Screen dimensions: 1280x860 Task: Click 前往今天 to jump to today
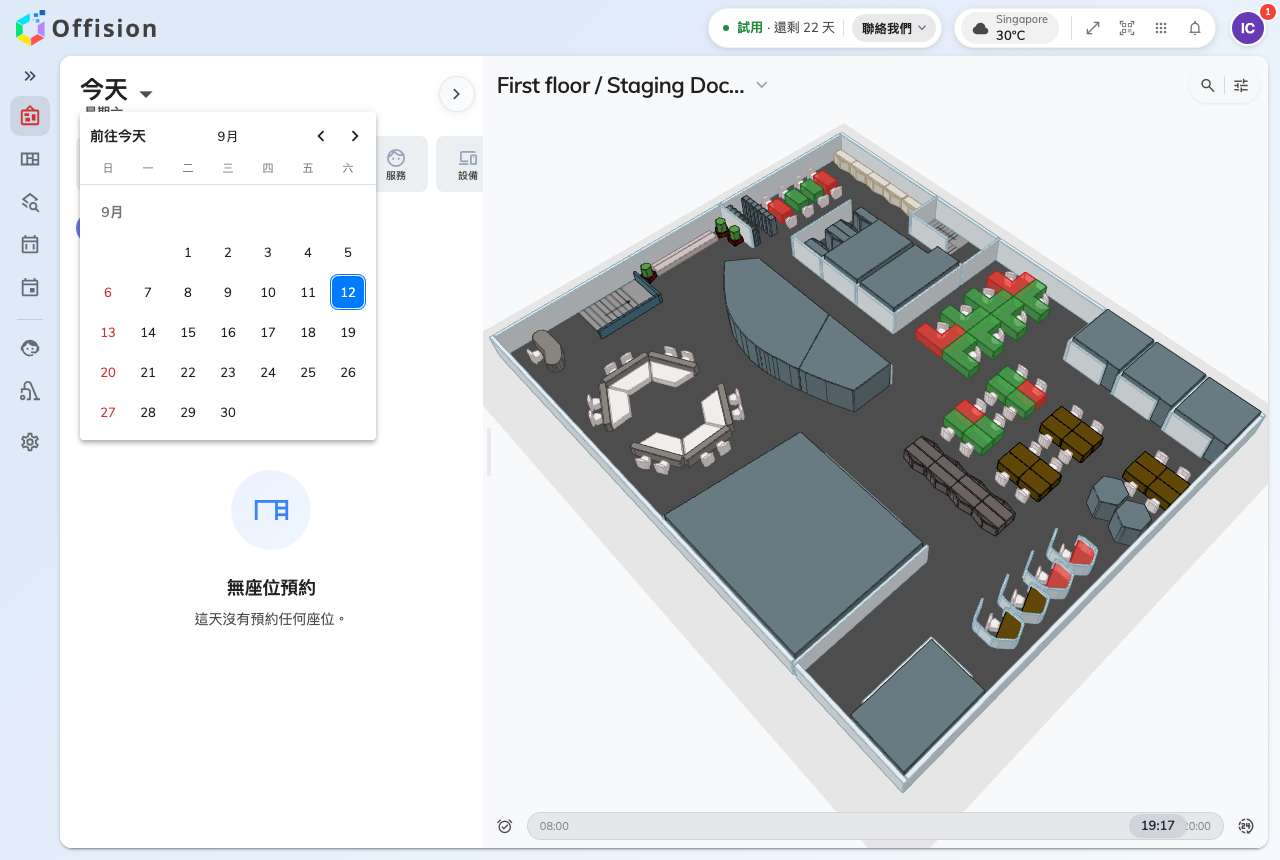(118, 136)
